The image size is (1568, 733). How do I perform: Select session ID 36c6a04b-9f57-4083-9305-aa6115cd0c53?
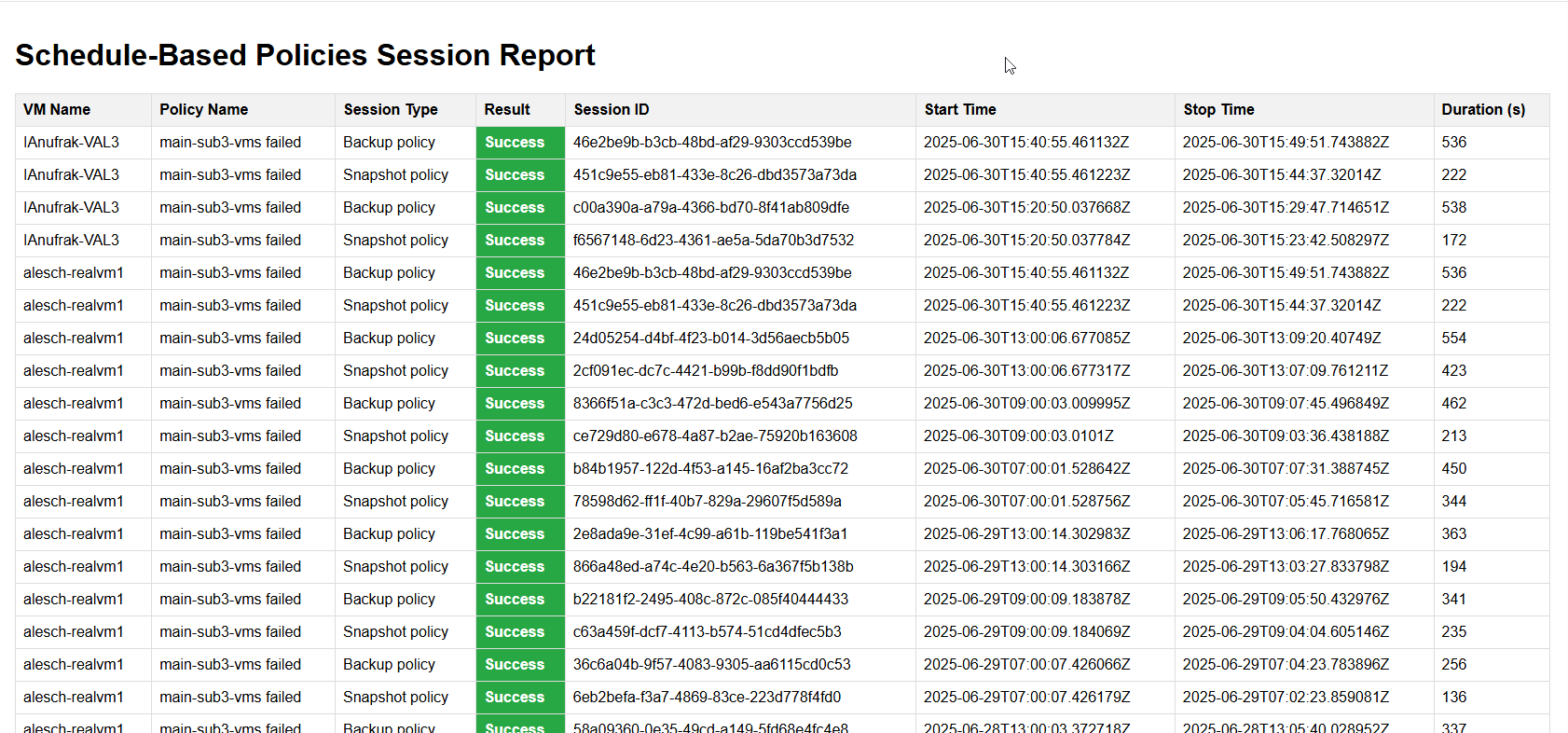(x=712, y=664)
